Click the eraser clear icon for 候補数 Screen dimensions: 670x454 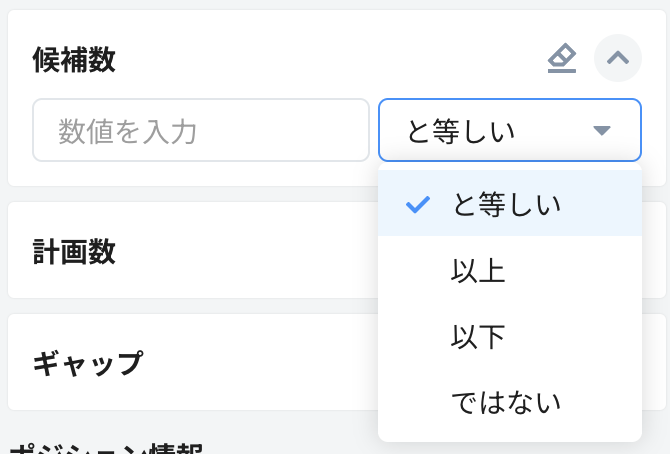pyautogui.click(x=562, y=59)
